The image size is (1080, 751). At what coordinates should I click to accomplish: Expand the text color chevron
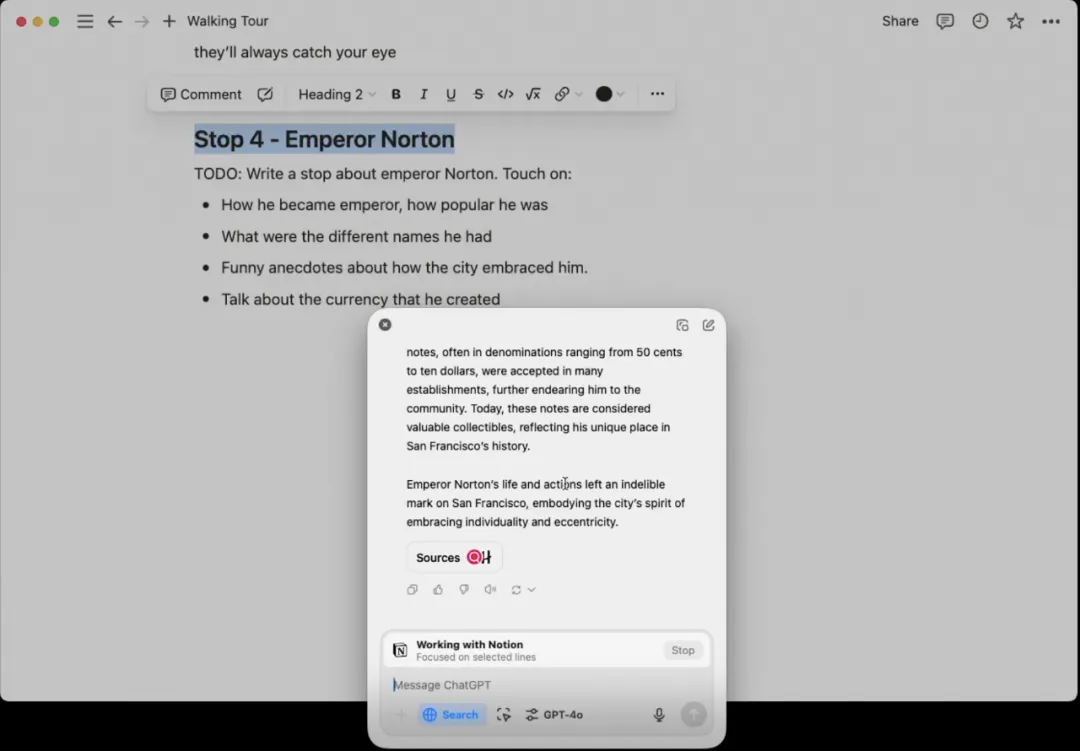(x=621, y=94)
